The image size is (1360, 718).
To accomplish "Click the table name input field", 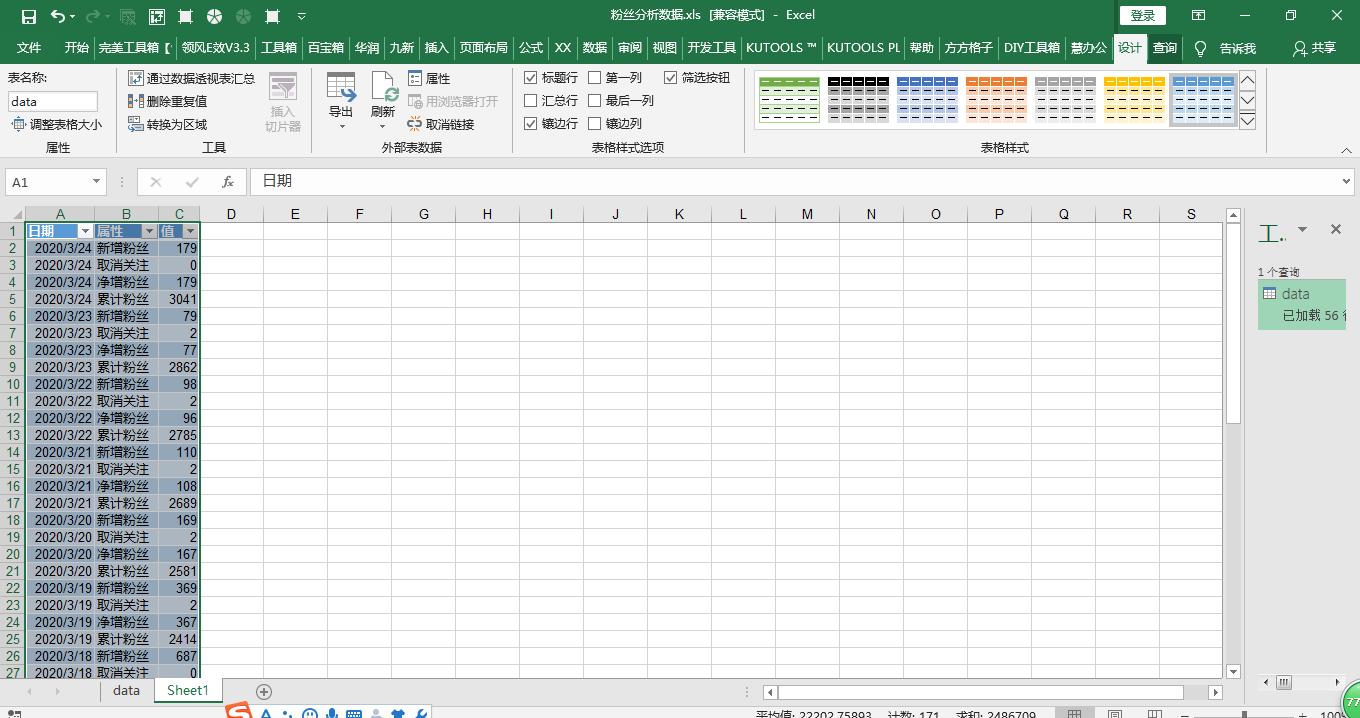I will (x=53, y=101).
